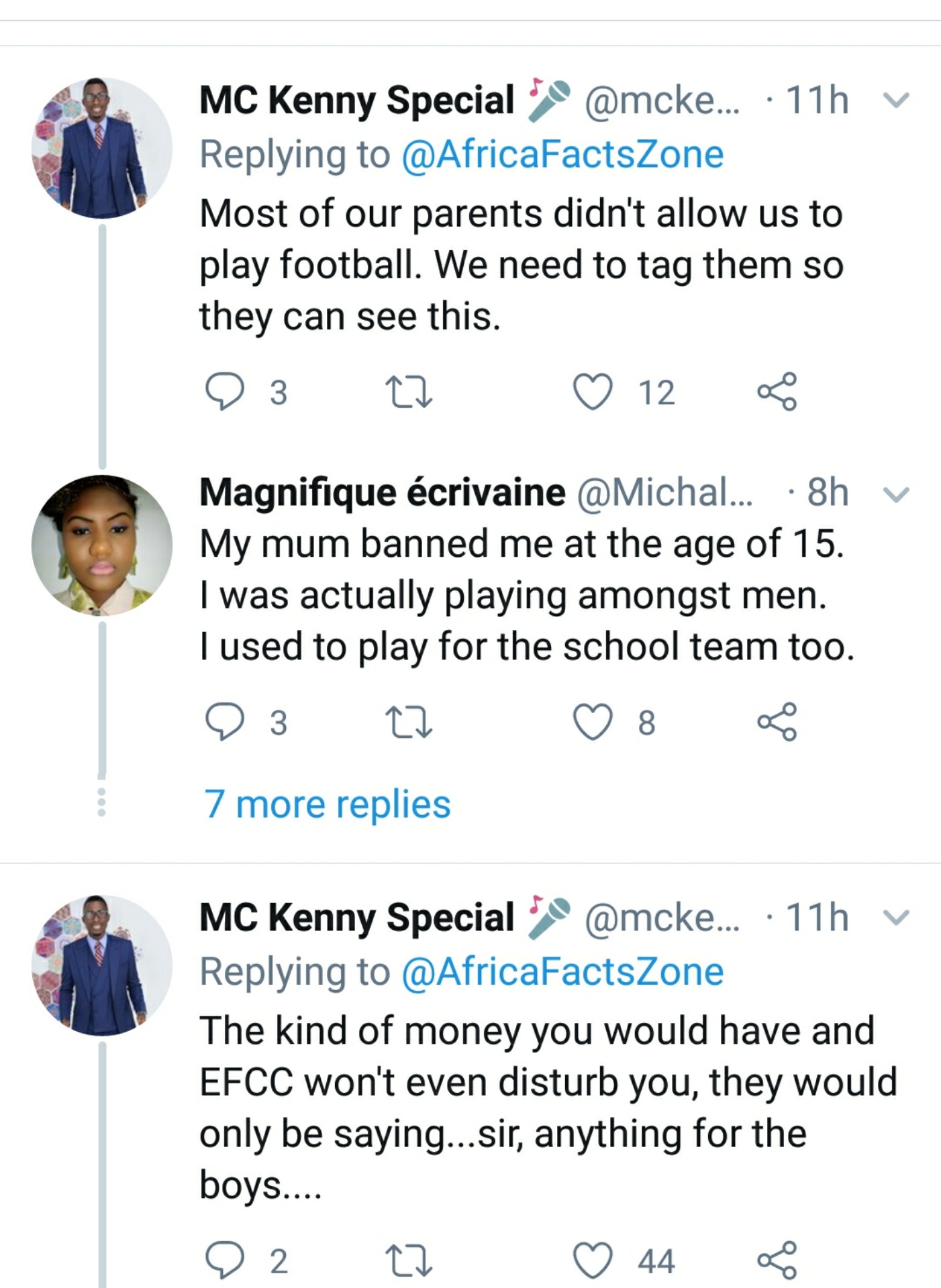This screenshot has height=1288, width=941.
Task: Retweet Magnifique écrivaine's tweet
Action: click(408, 722)
